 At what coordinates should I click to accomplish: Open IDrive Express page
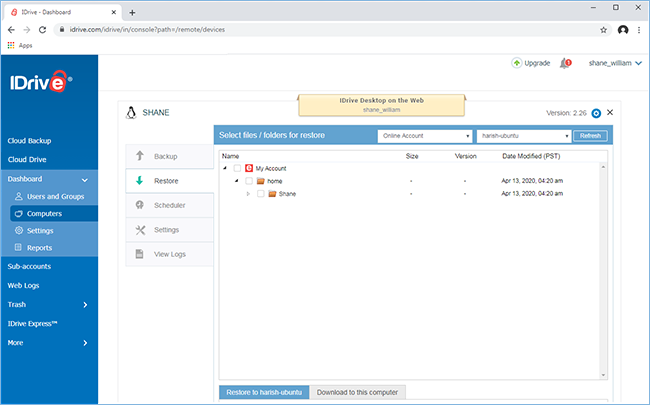pyautogui.click(x=32, y=324)
